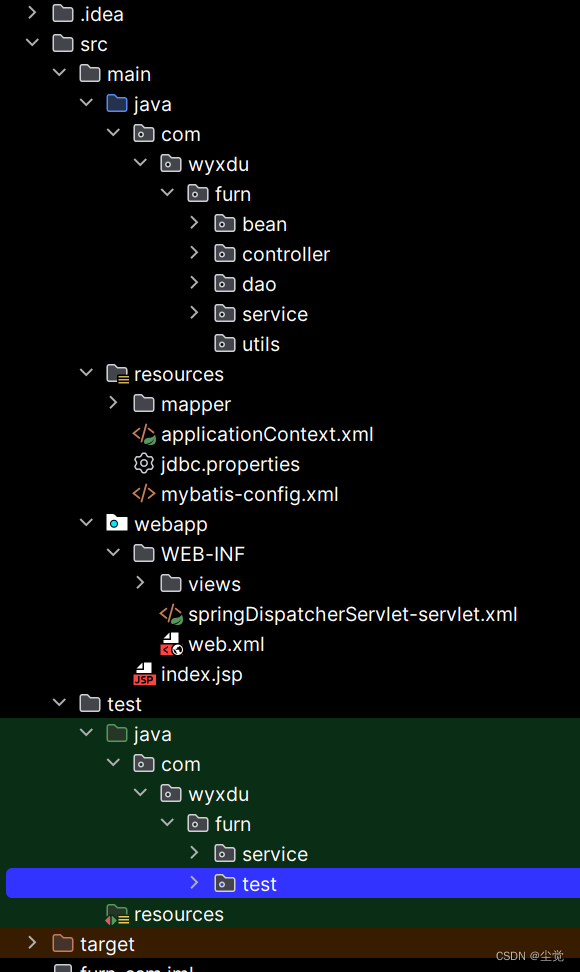Expand the mapper folder
This screenshot has height=972, width=580.
(113, 404)
